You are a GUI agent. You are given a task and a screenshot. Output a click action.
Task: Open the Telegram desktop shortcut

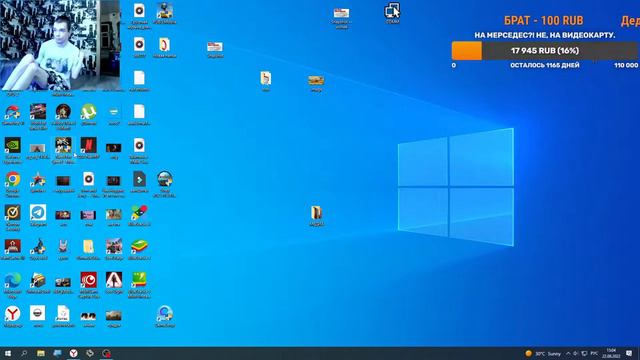click(38, 213)
